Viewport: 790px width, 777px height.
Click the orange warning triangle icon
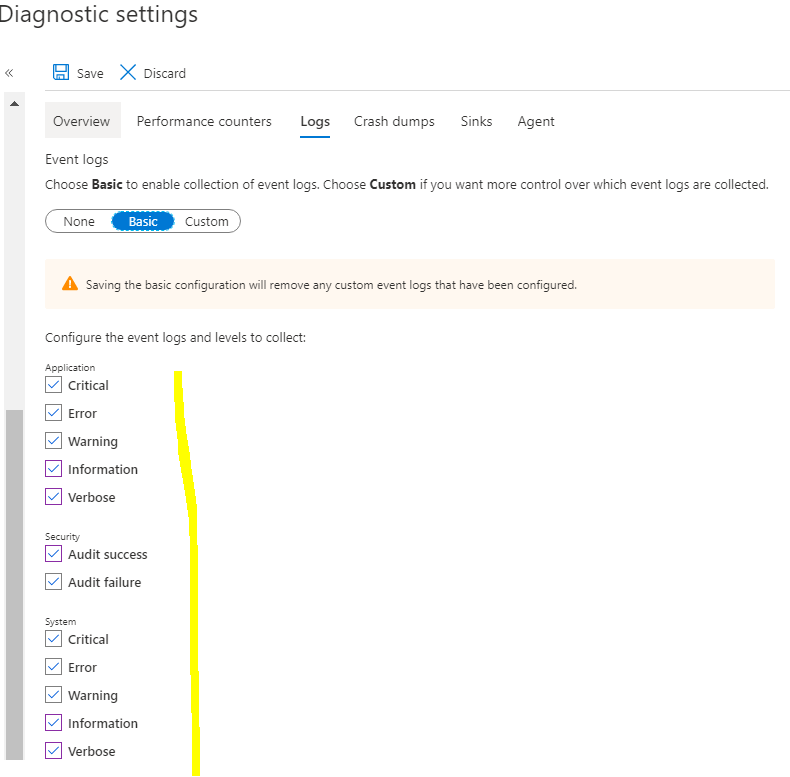point(70,284)
